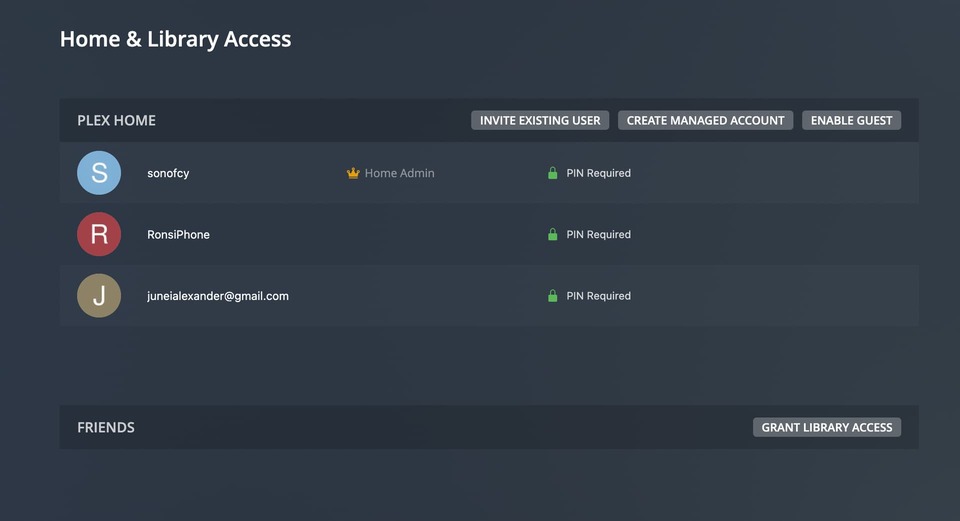
Task: Open the sonofcy username
Action: coord(168,173)
